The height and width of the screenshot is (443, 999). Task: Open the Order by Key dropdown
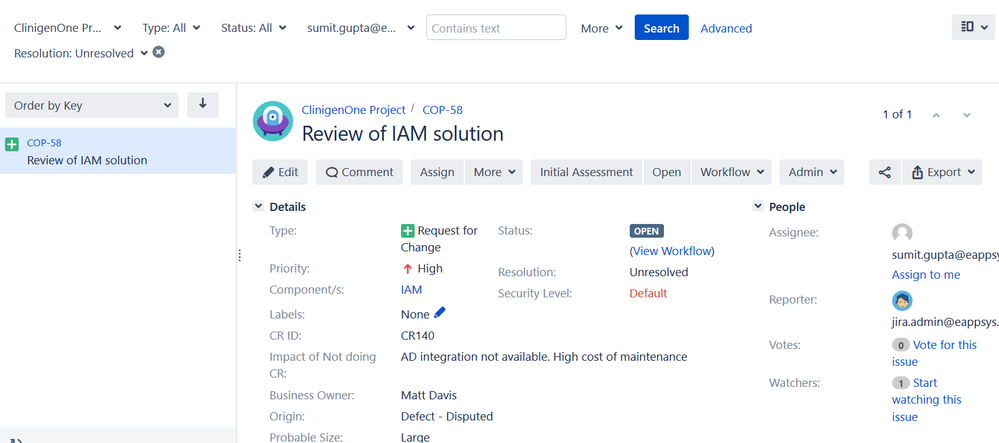tap(92, 105)
